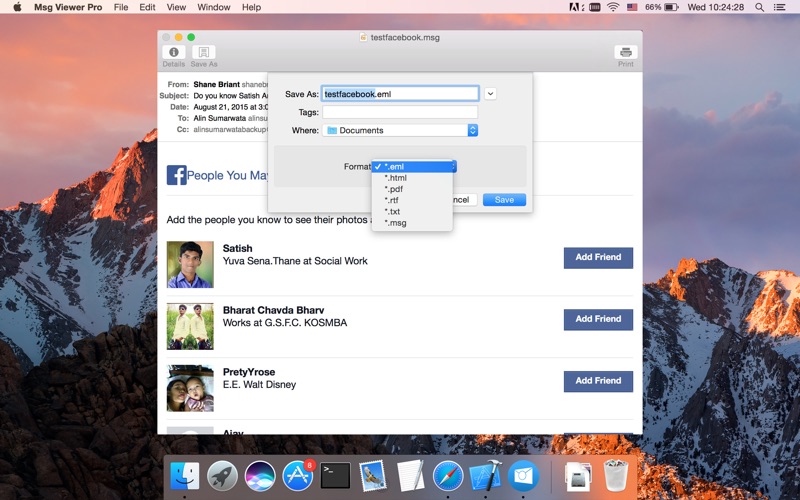Click the blue Save button

tap(504, 200)
